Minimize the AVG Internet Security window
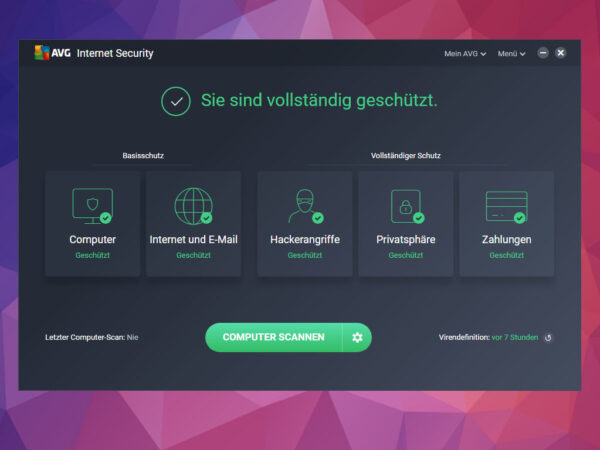 pos(543,53)
